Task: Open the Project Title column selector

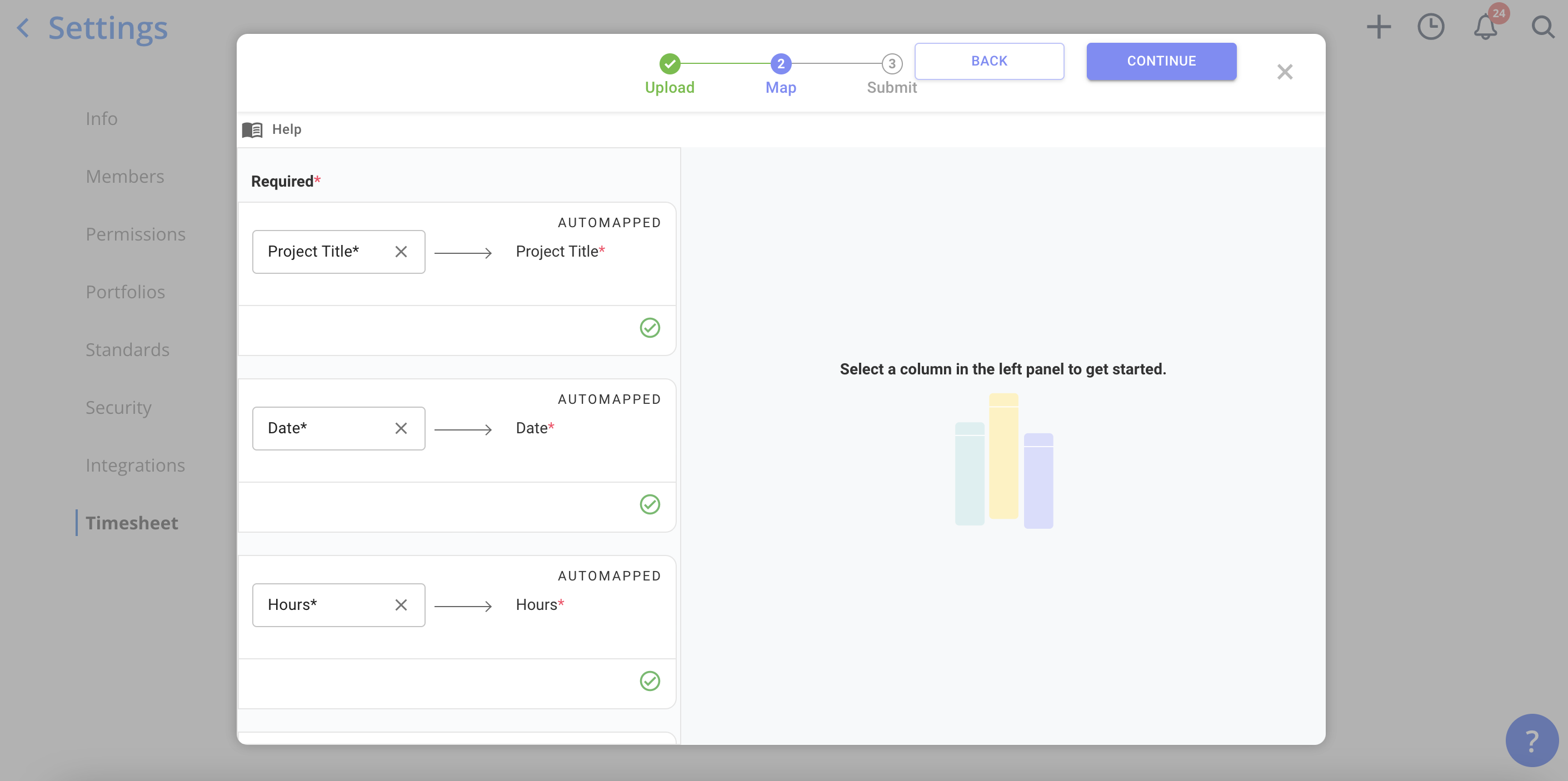Action: tap(323, 252)
